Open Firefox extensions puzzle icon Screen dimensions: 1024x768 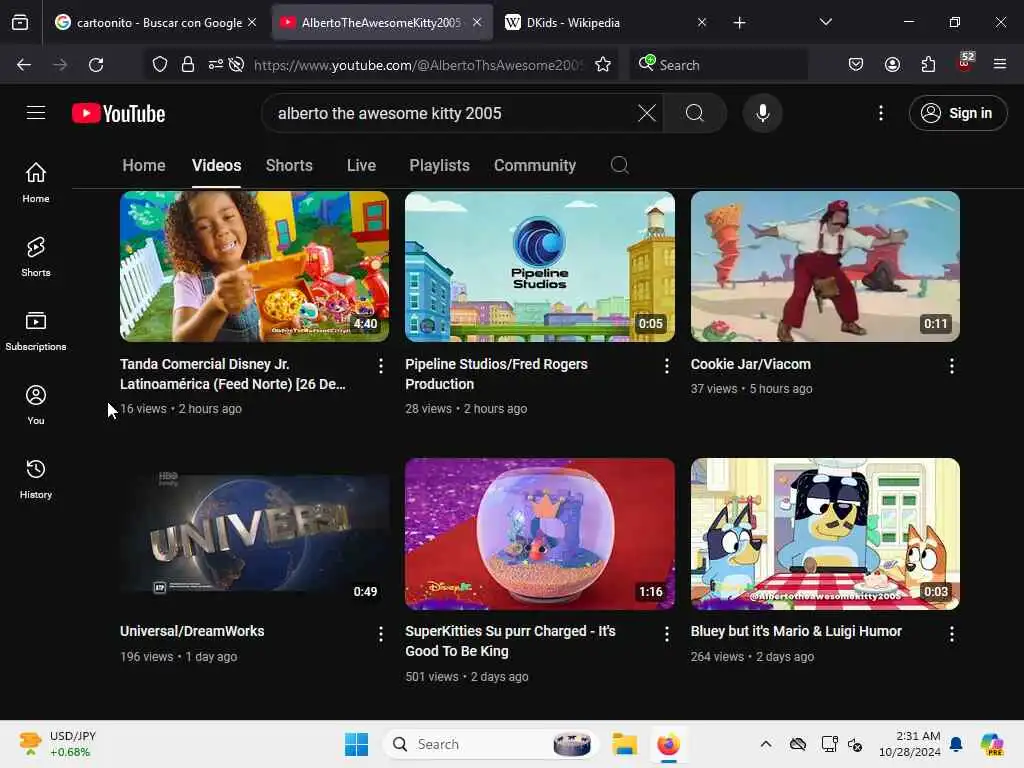coord(928,64)
